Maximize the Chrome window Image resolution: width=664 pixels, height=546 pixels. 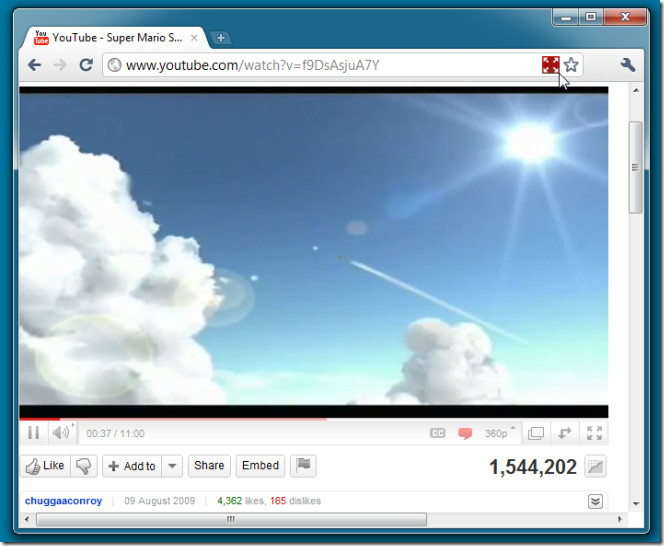click(x=591, y=17)
